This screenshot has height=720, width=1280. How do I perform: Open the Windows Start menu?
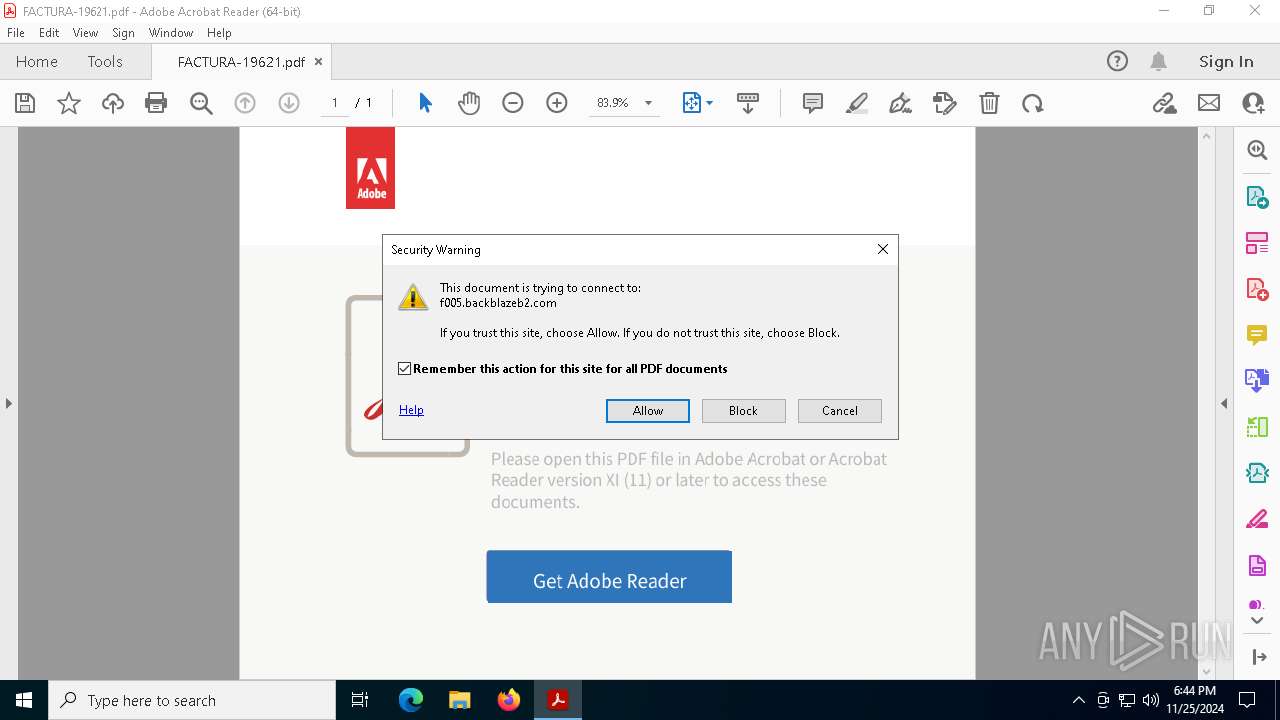[24, 700]
